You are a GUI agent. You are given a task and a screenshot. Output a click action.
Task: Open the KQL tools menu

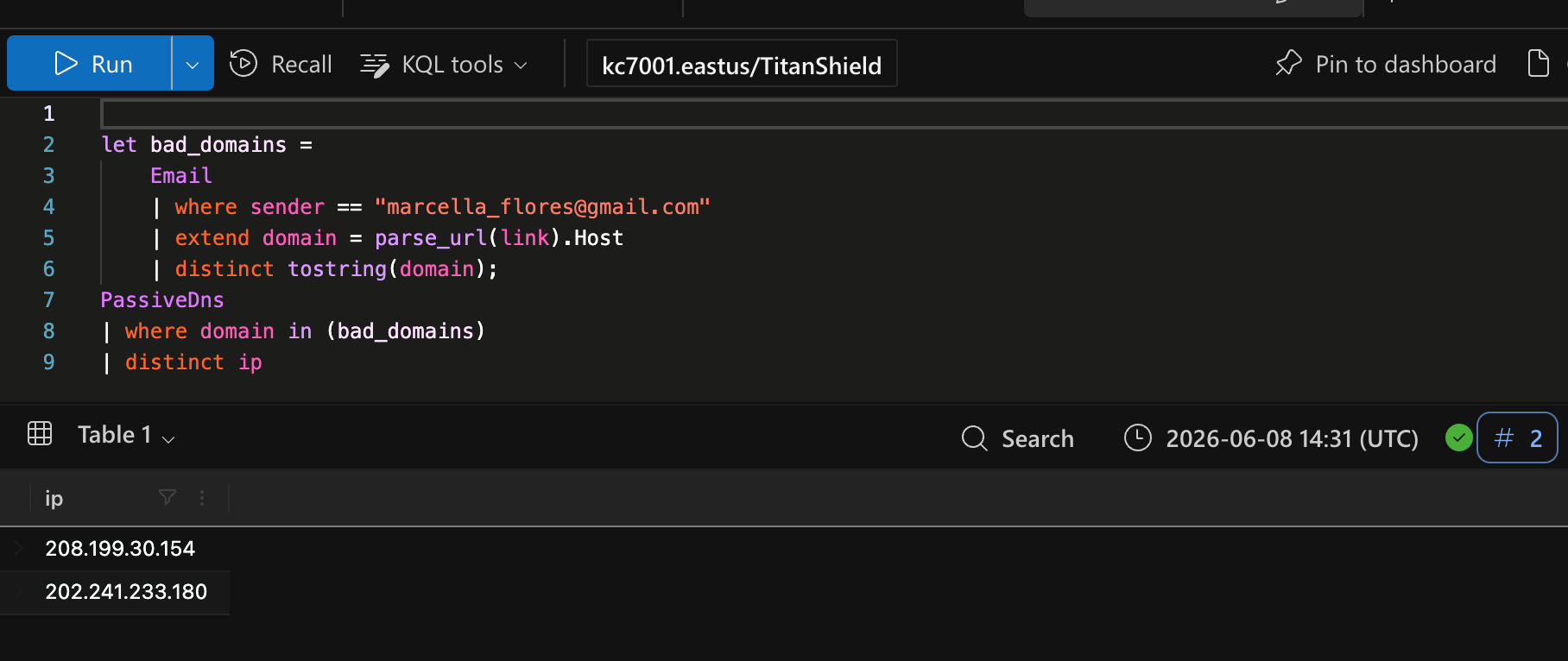(x=444, y=65)
